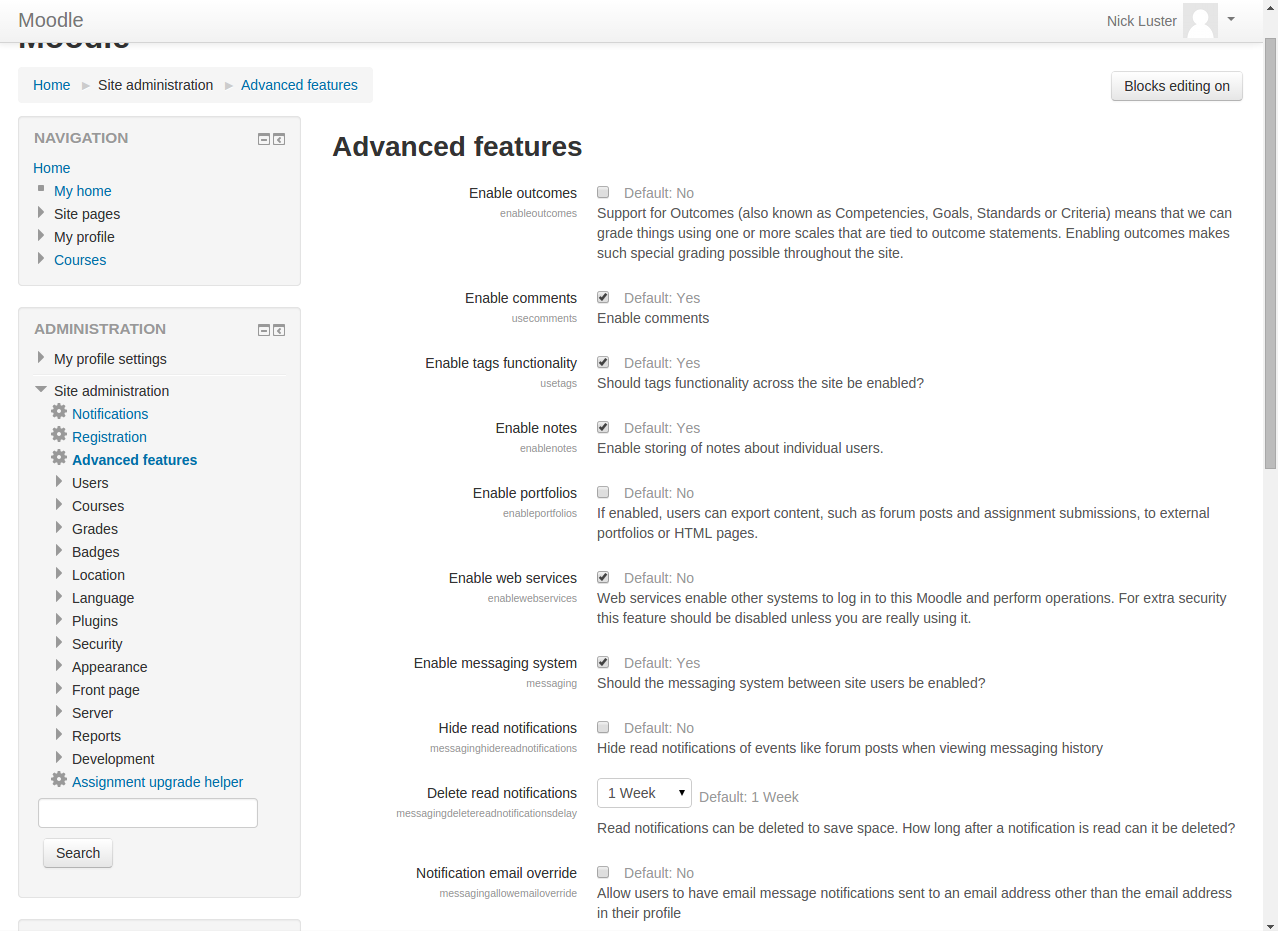
Task: Expand the Plugins section in administration
Action: click(59, 620)
